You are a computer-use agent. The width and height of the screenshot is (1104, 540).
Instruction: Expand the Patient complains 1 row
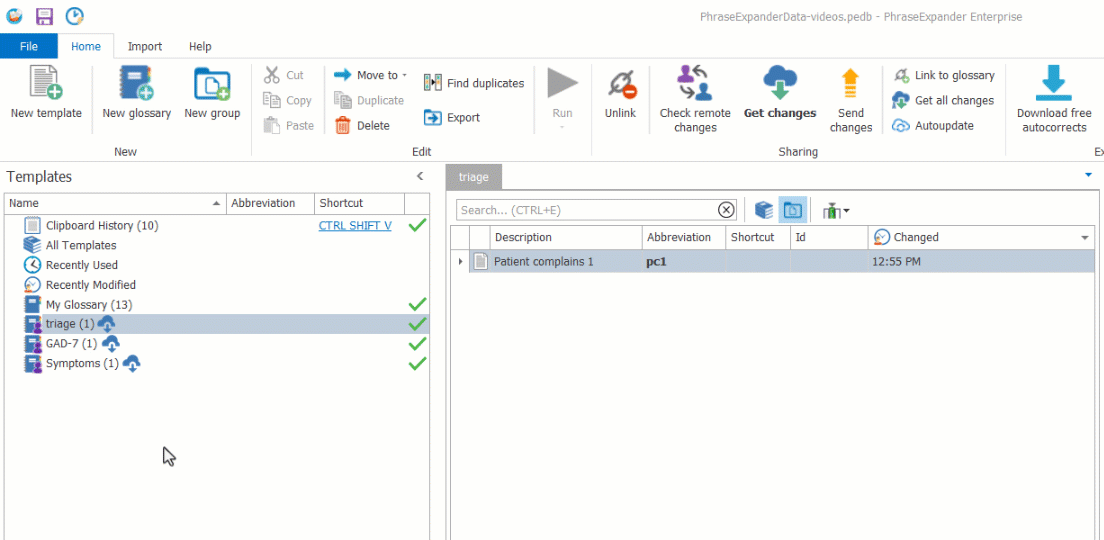coord(460,262)
